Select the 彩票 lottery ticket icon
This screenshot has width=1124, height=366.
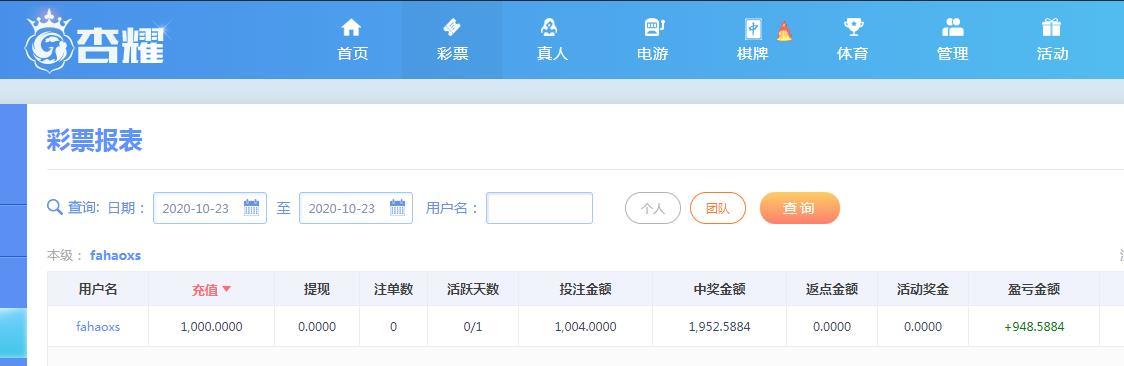tap(452, 28)
